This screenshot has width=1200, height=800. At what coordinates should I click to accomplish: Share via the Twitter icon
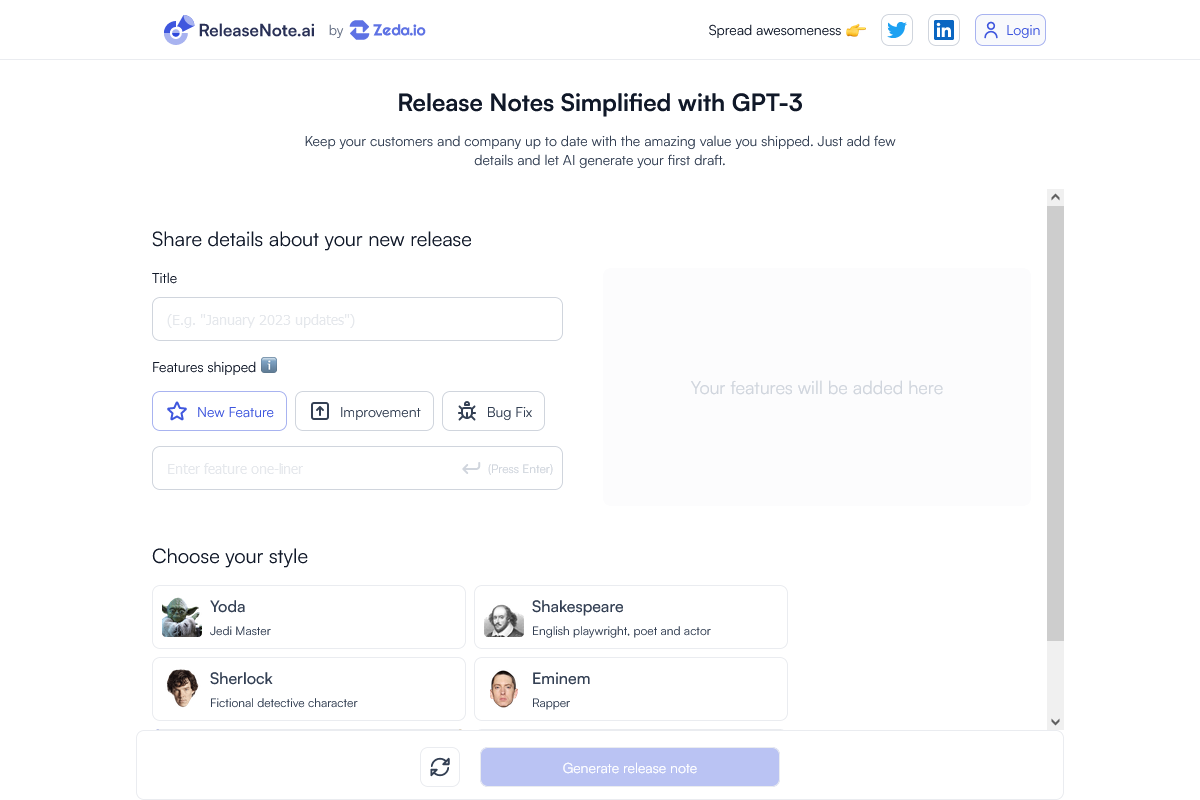[897, 30]
